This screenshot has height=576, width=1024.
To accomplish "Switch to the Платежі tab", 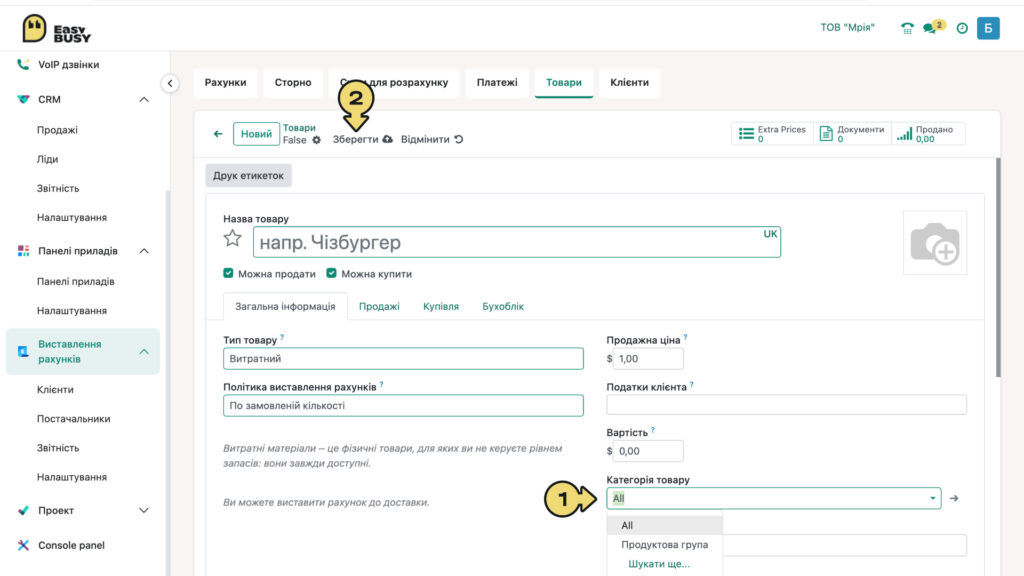I will tap(497, 82).
